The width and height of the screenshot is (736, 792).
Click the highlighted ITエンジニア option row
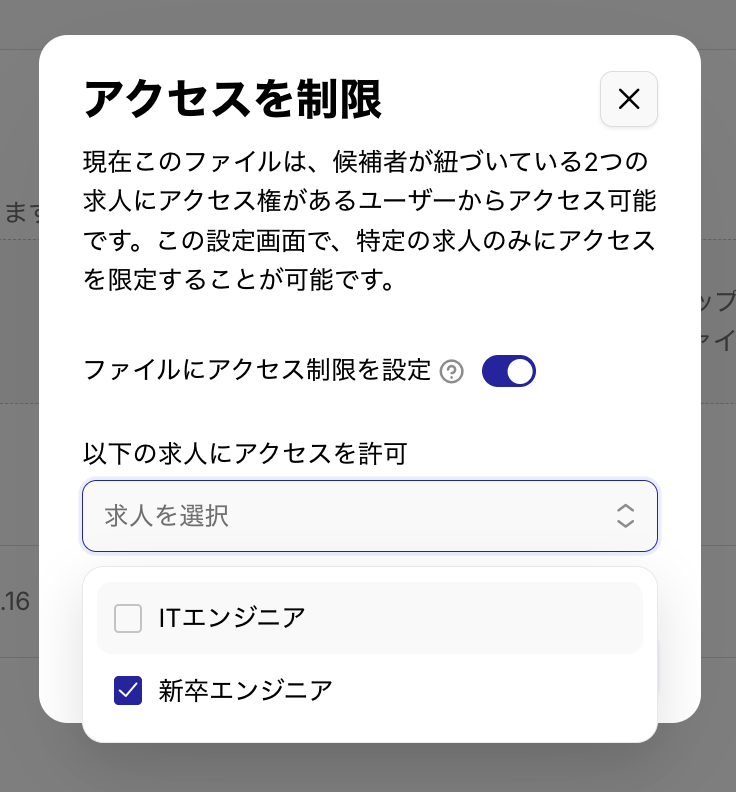[370, 618]
